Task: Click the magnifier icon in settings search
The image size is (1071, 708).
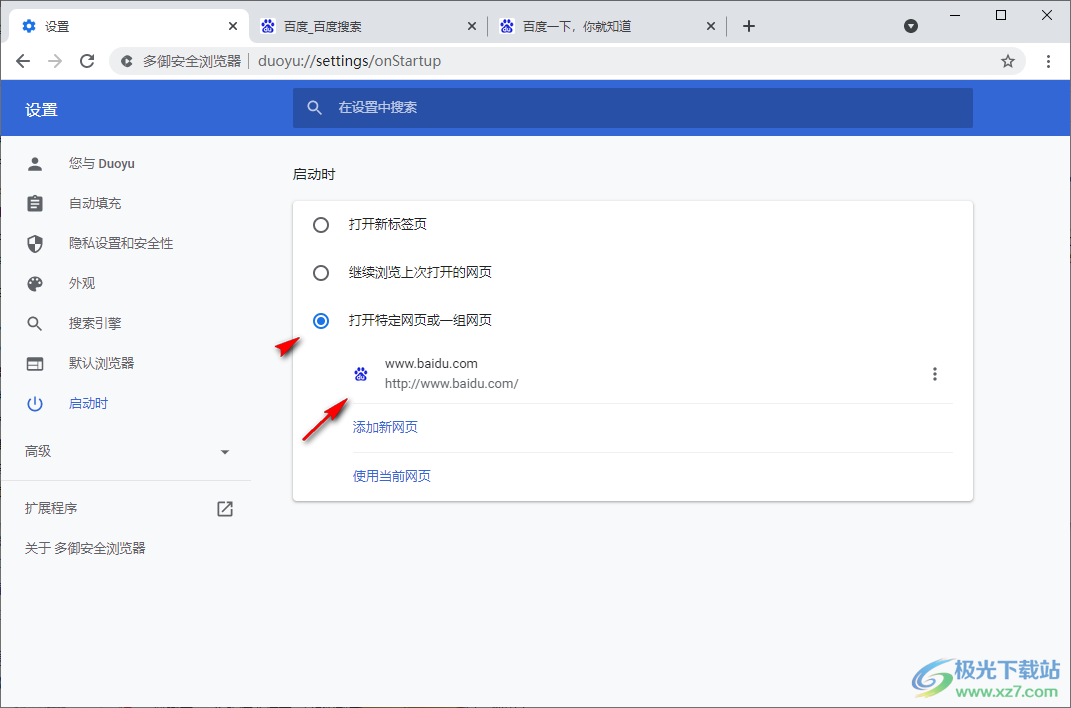Action: [314, 108]
